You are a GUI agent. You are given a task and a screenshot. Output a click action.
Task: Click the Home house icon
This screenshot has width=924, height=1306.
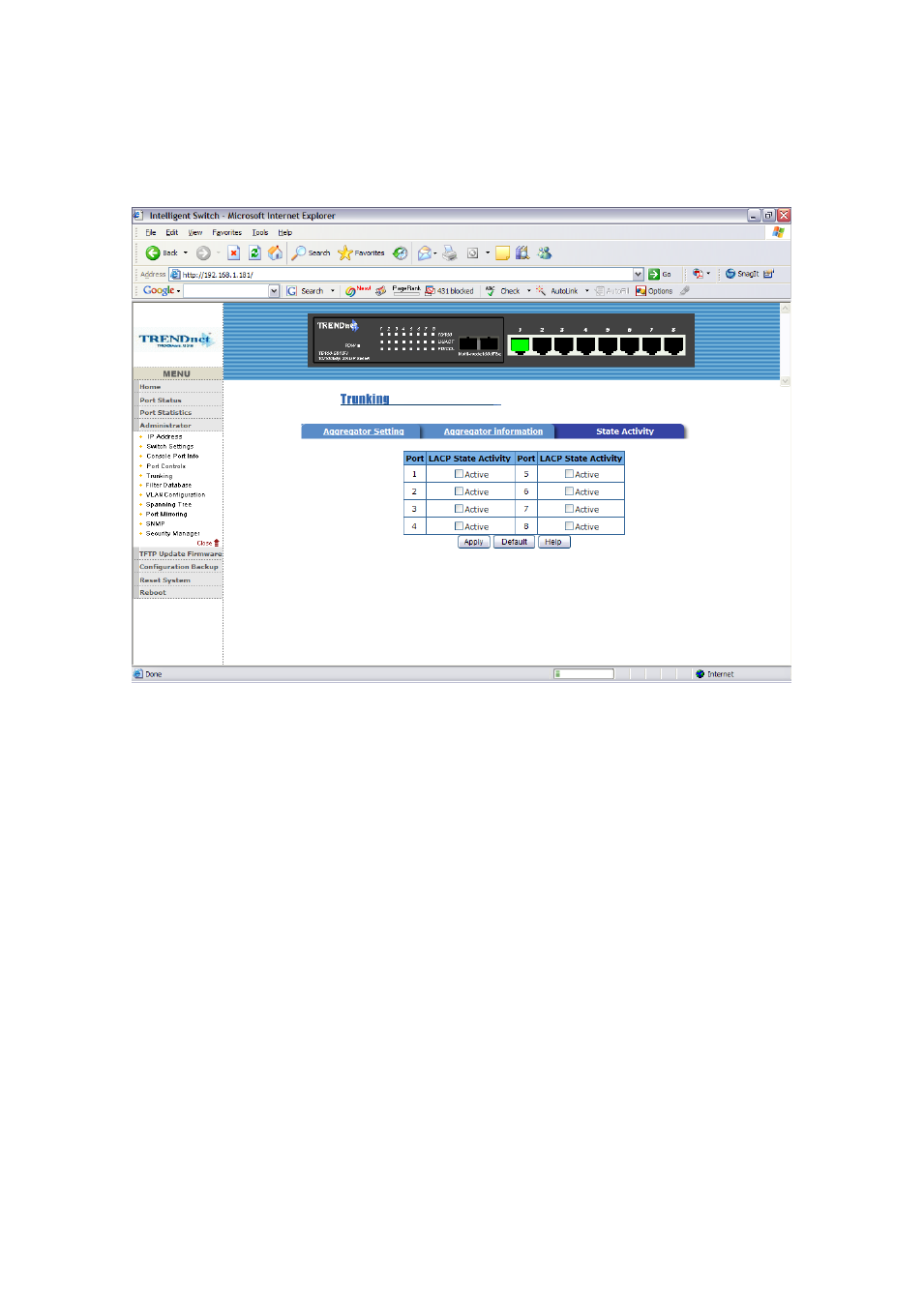pyautogui.click(x=276, y=252)
